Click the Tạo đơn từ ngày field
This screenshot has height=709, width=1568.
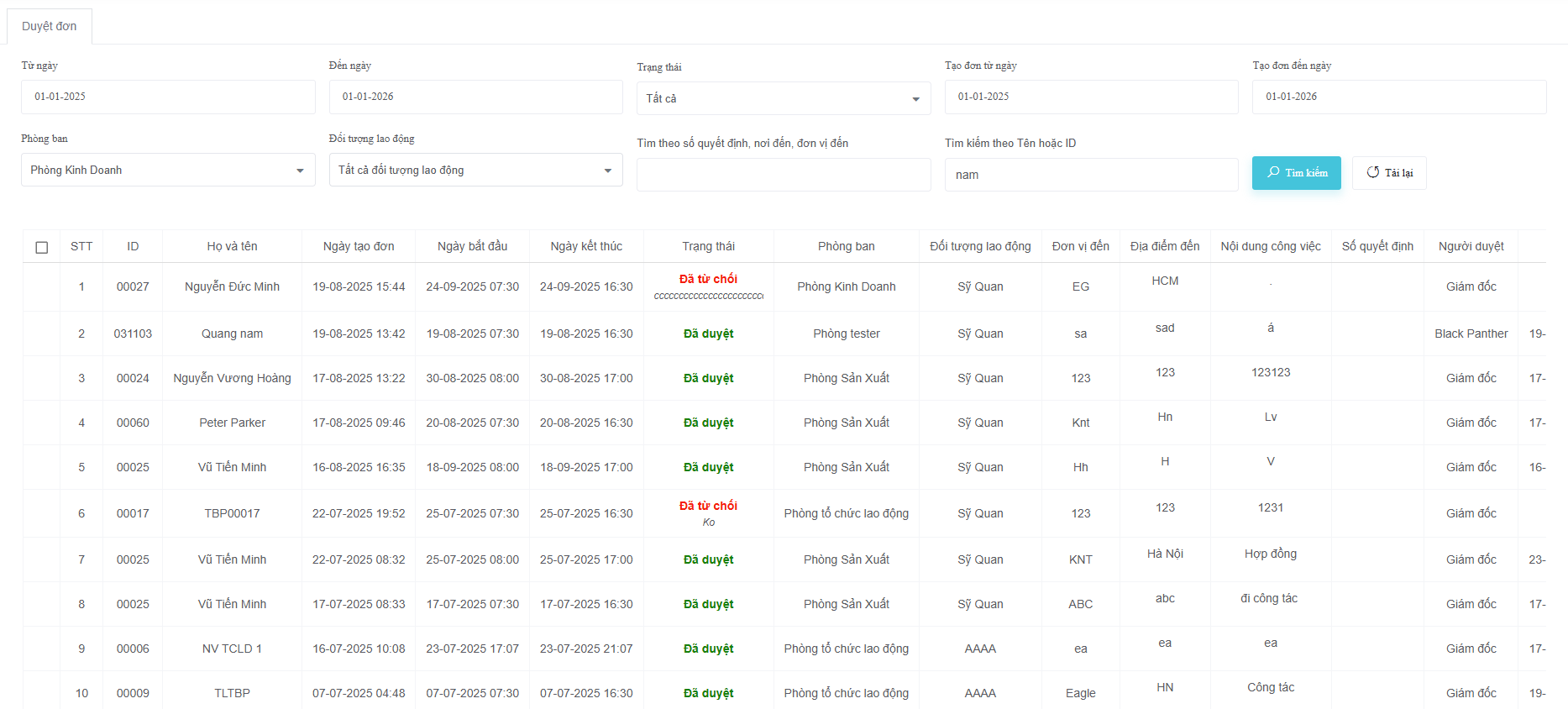click(1091, 97)
